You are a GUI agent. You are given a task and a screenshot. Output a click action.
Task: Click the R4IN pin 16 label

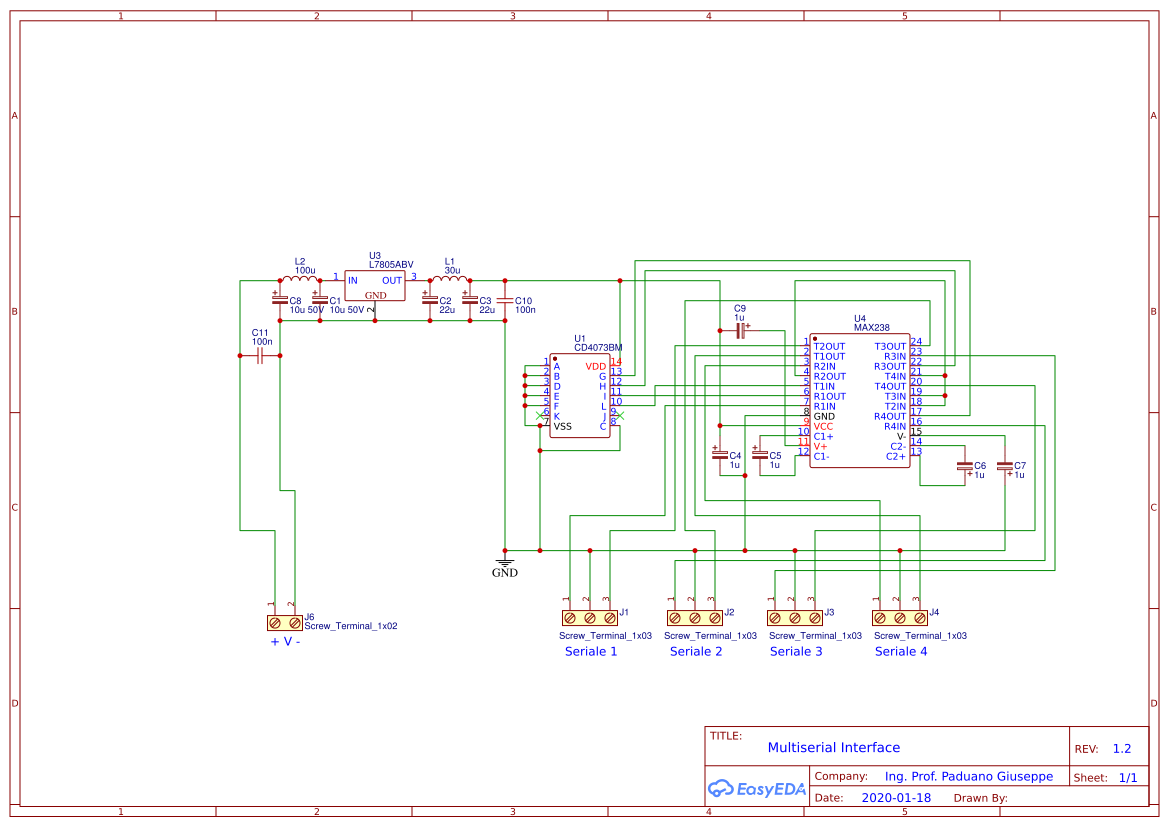pos(896,425)
